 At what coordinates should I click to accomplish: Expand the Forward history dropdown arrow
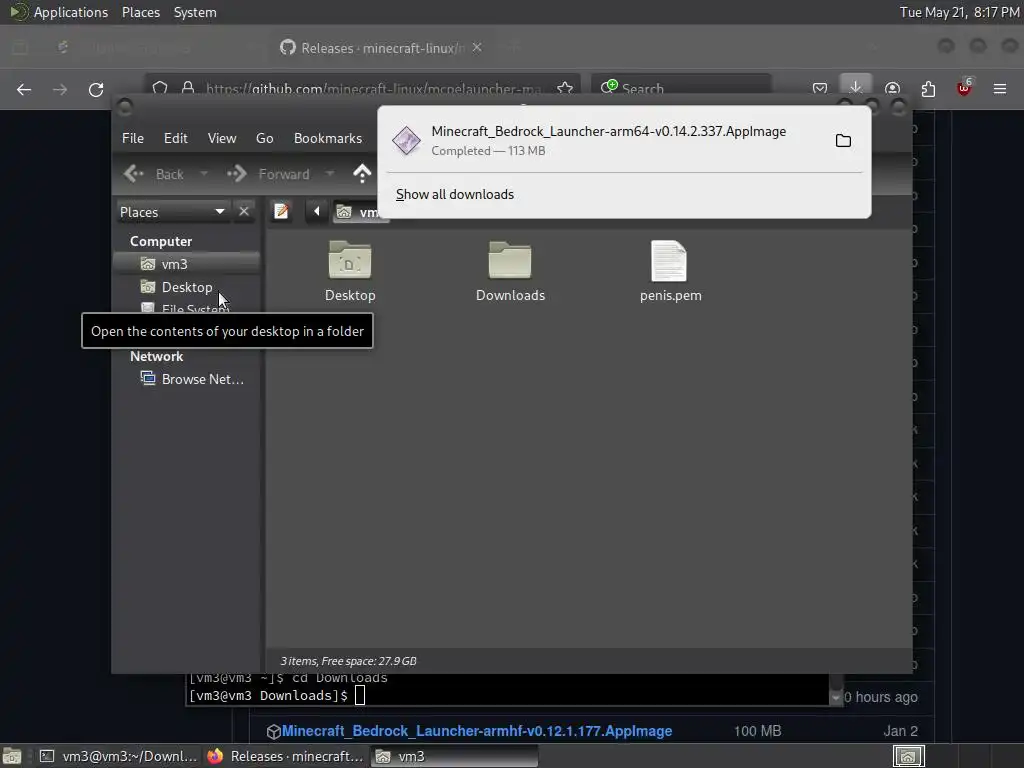tap(330, 174)
